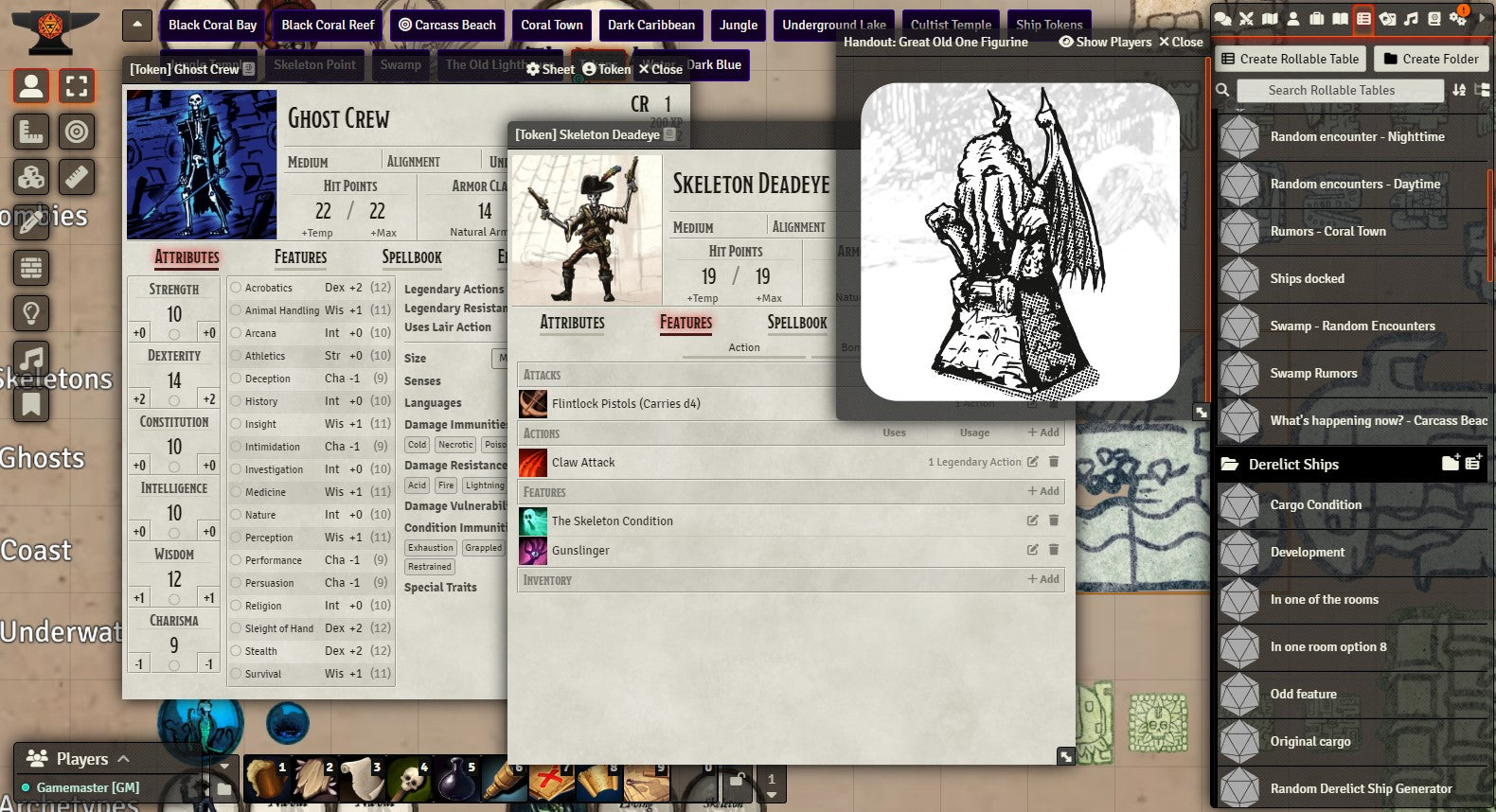This screenshot has width=1496, height=812.
Task: Collapse the Derelict Ships folder
Action: 1293,464
